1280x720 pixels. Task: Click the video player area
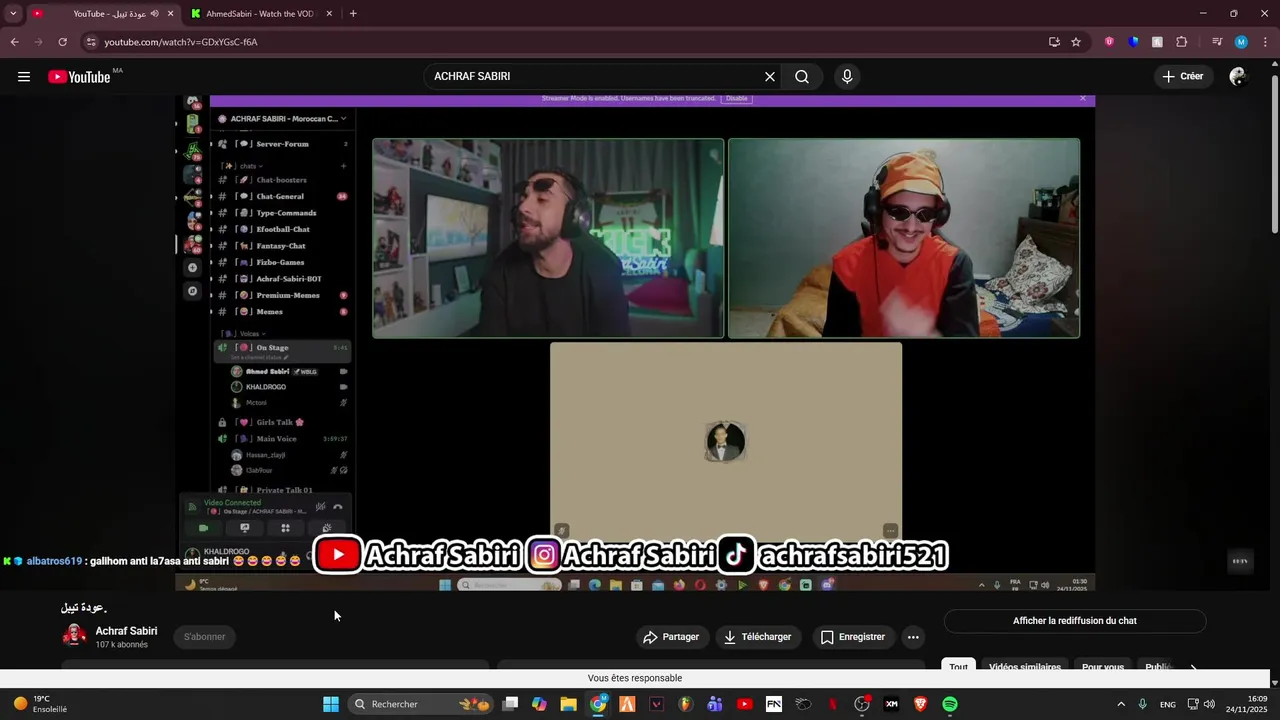[x=635, y=342]
